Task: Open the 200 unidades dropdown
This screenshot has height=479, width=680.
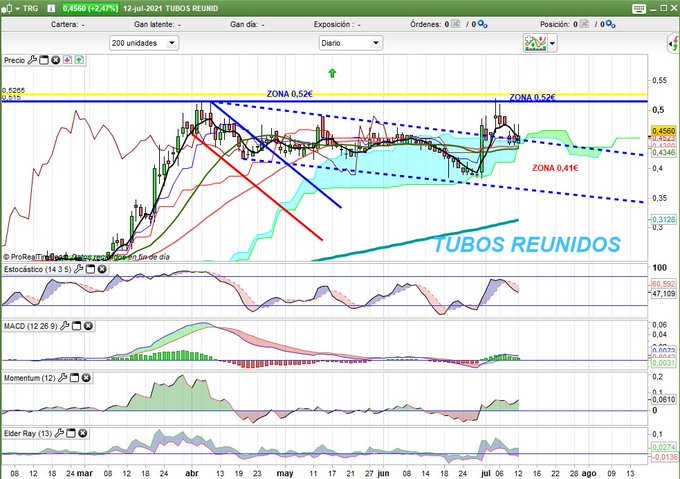Action: click(x=144, y=43)
